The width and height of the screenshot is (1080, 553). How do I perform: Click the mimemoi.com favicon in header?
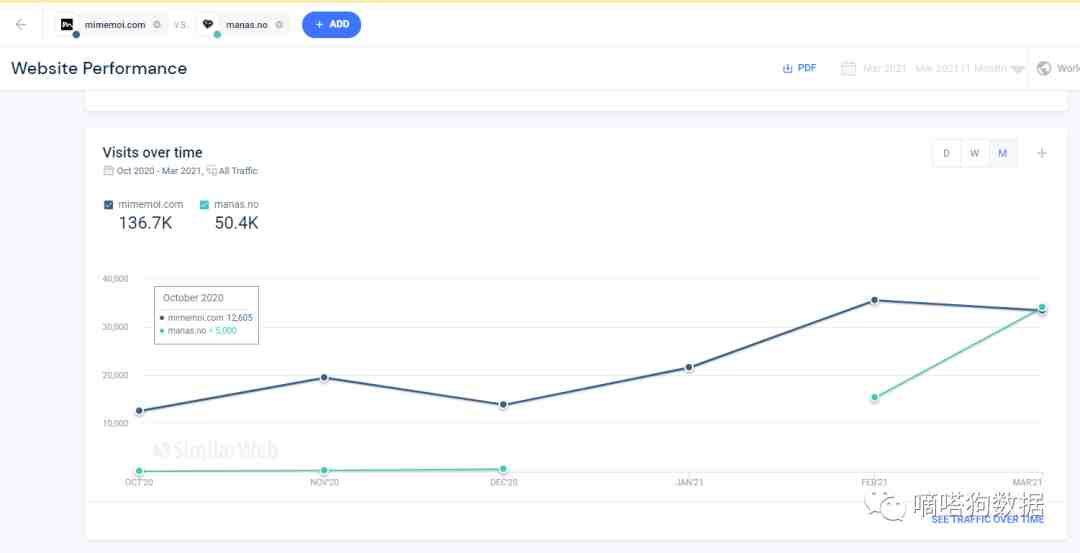pos(67,25)
